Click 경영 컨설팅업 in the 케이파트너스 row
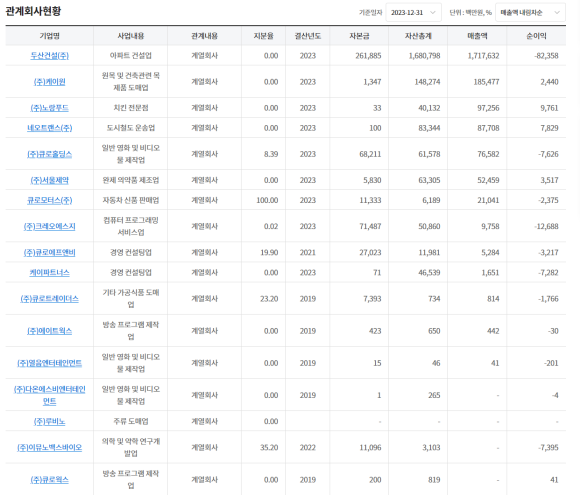 131,272
